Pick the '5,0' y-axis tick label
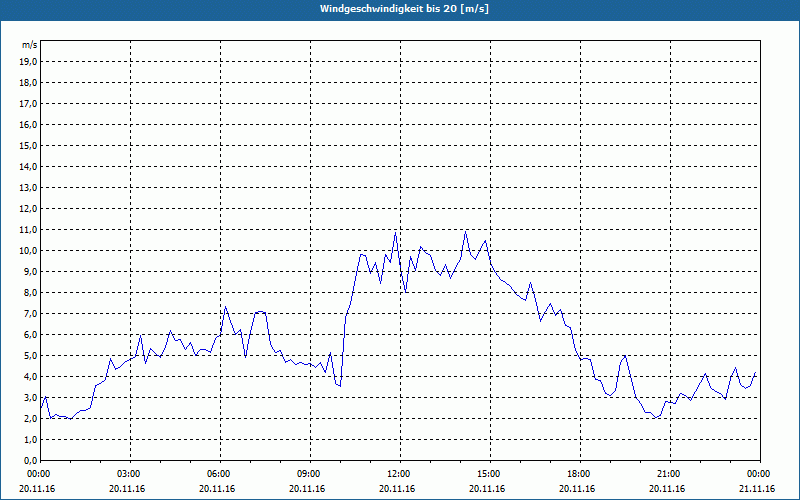 click(31, 356)
